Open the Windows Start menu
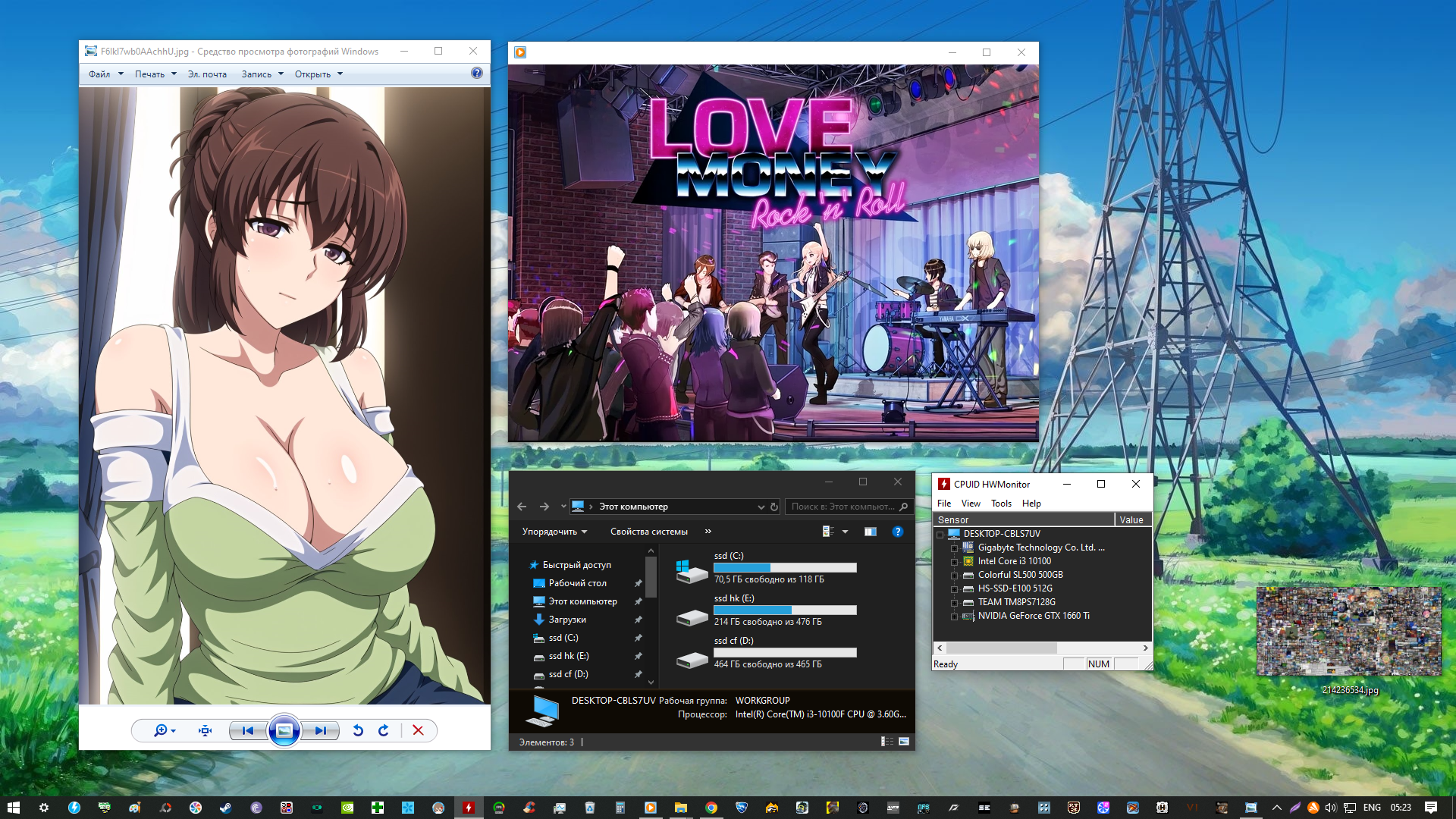The height and width of the screenshot is (819, 1456). (x=13, y=808)
